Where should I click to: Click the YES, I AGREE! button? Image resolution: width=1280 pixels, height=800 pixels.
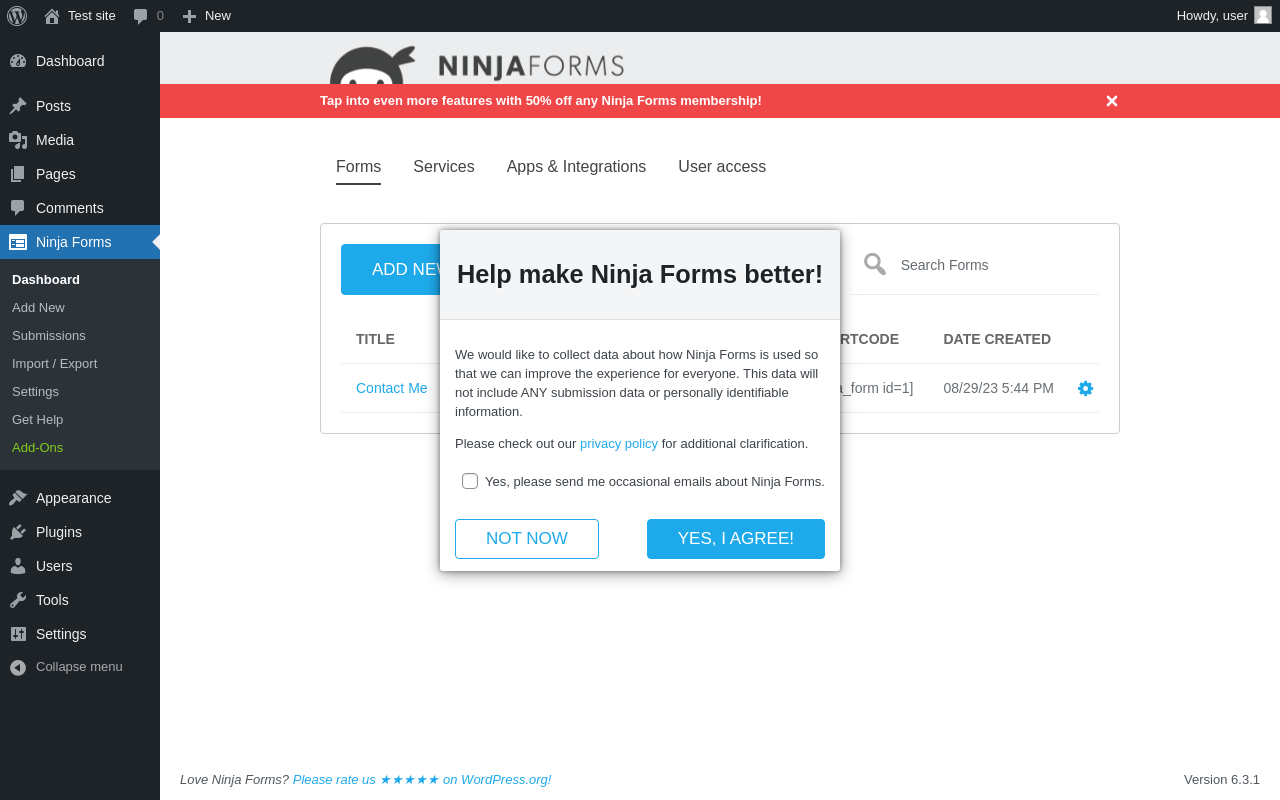point(736,539)
